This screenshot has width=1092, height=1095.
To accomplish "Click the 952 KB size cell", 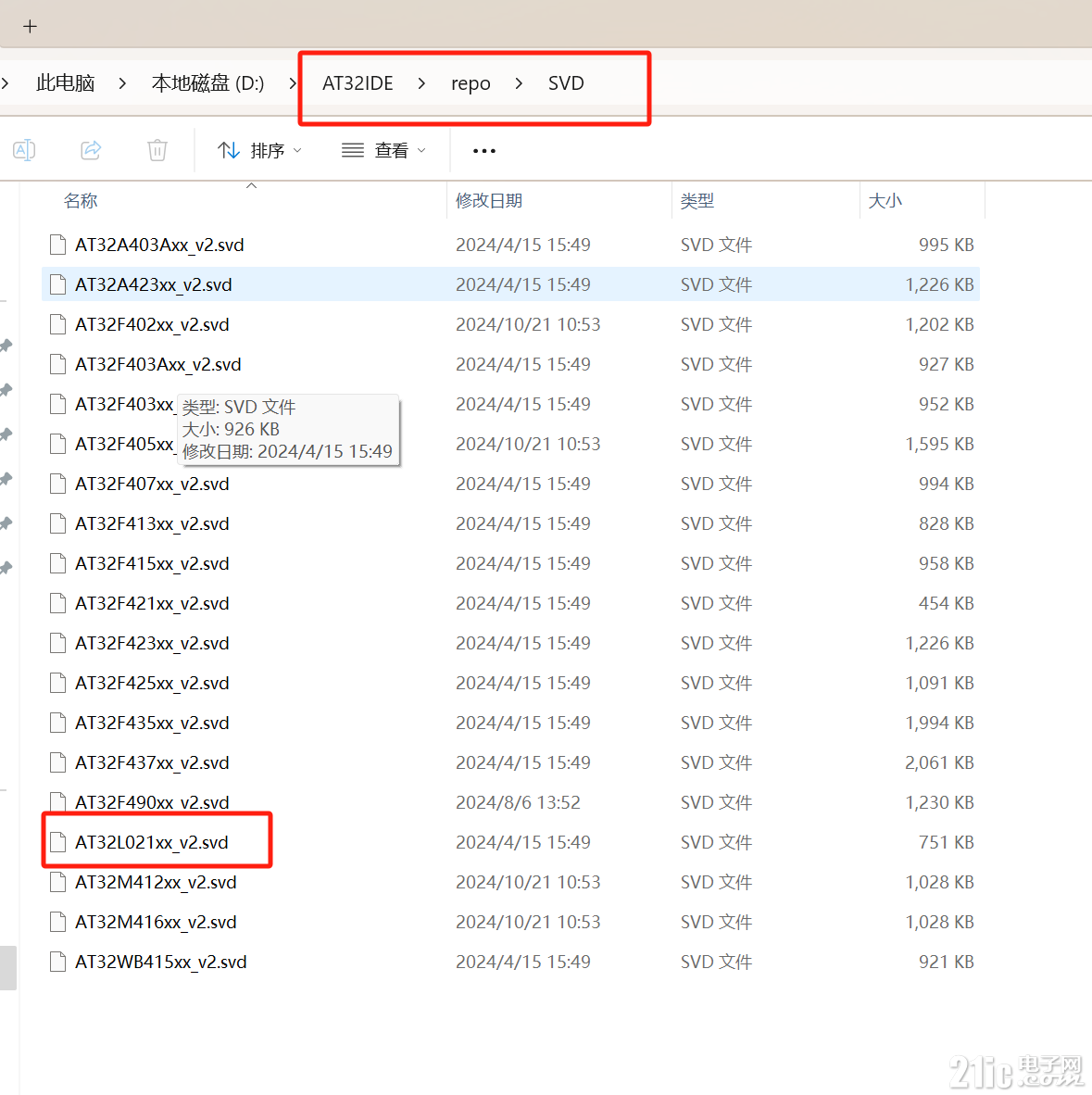I will 946,404.
